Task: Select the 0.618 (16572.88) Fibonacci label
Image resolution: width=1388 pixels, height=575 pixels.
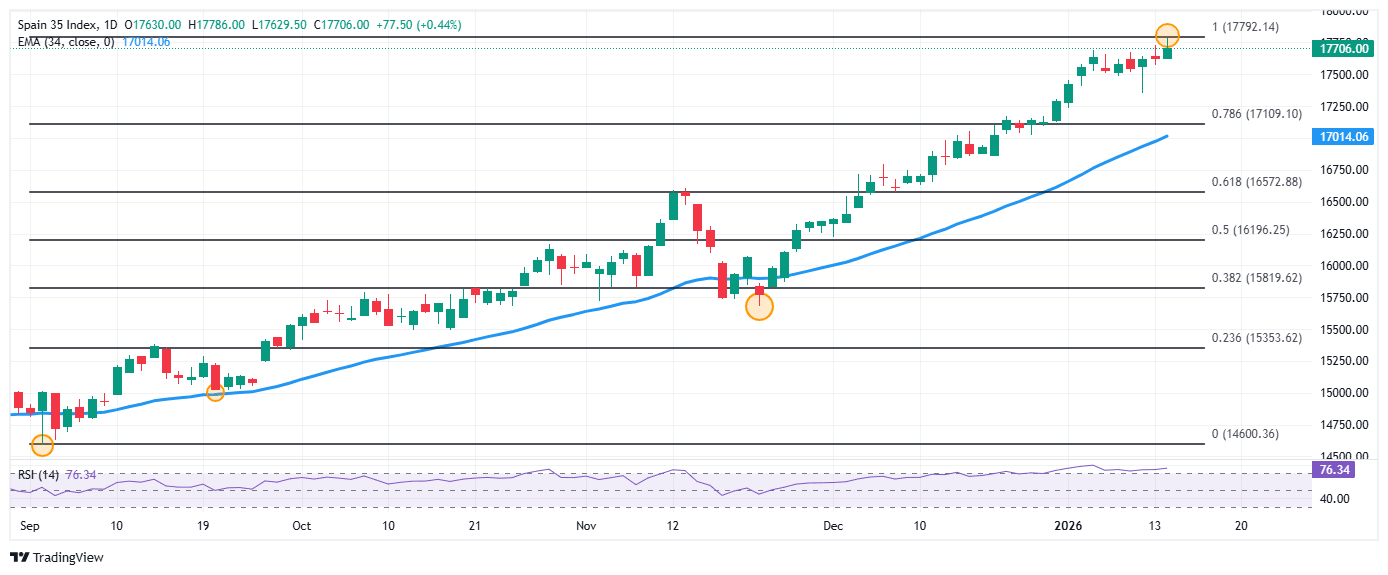Action: click(x=1256, y=181)
